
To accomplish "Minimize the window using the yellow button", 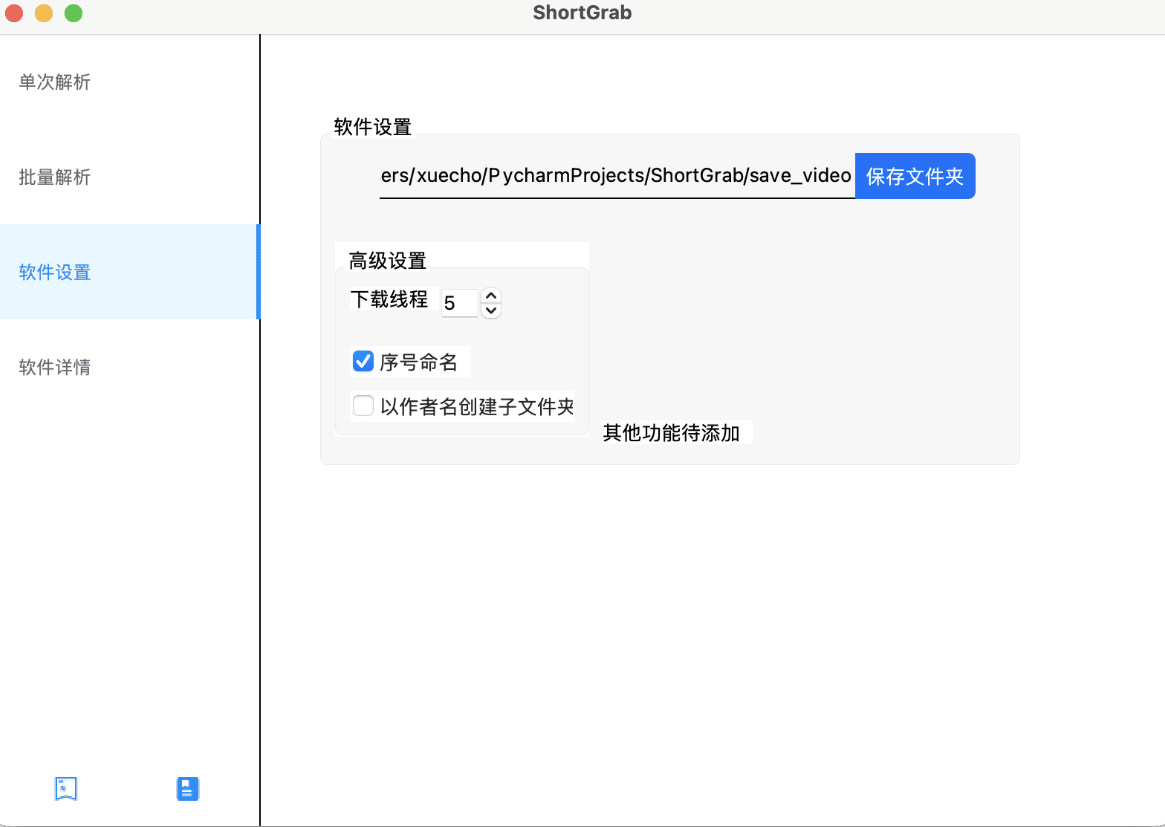I will coord(44,14).
